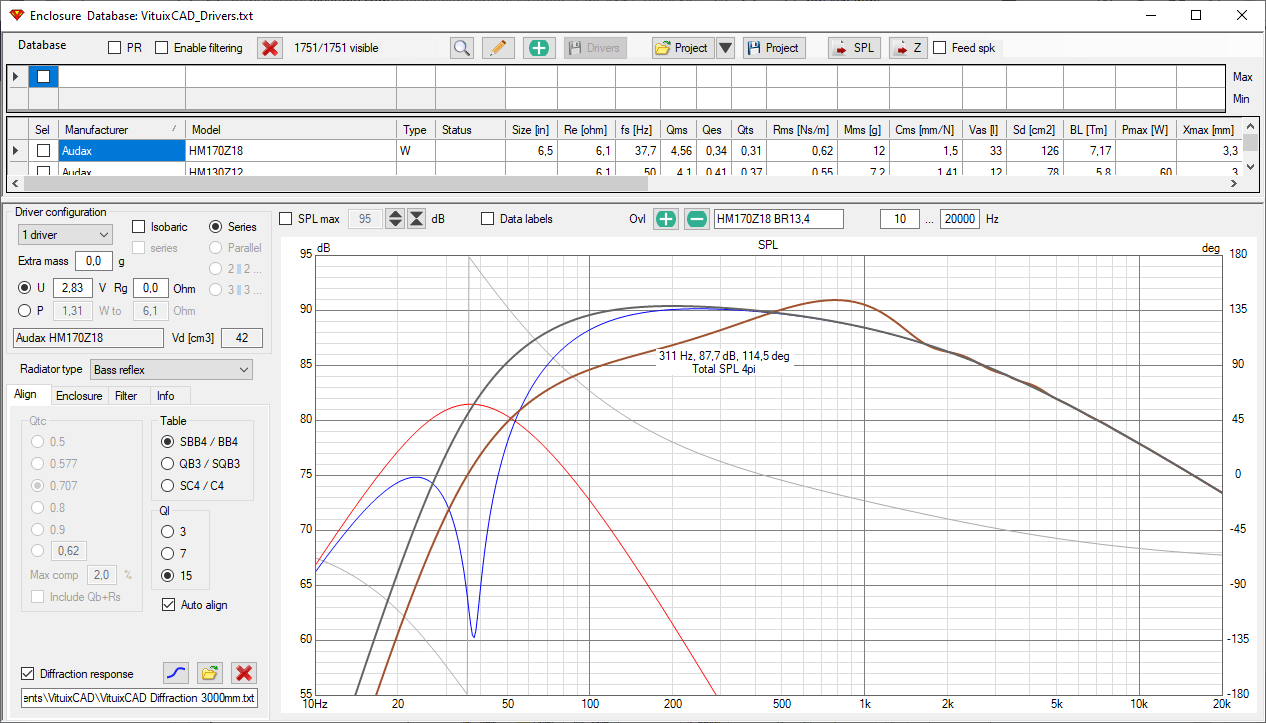Viewport: 1266px width, 723px height.
Task: Click the blue curve diffraction icon
Action: pyautogui.click(x=175, y=673)
